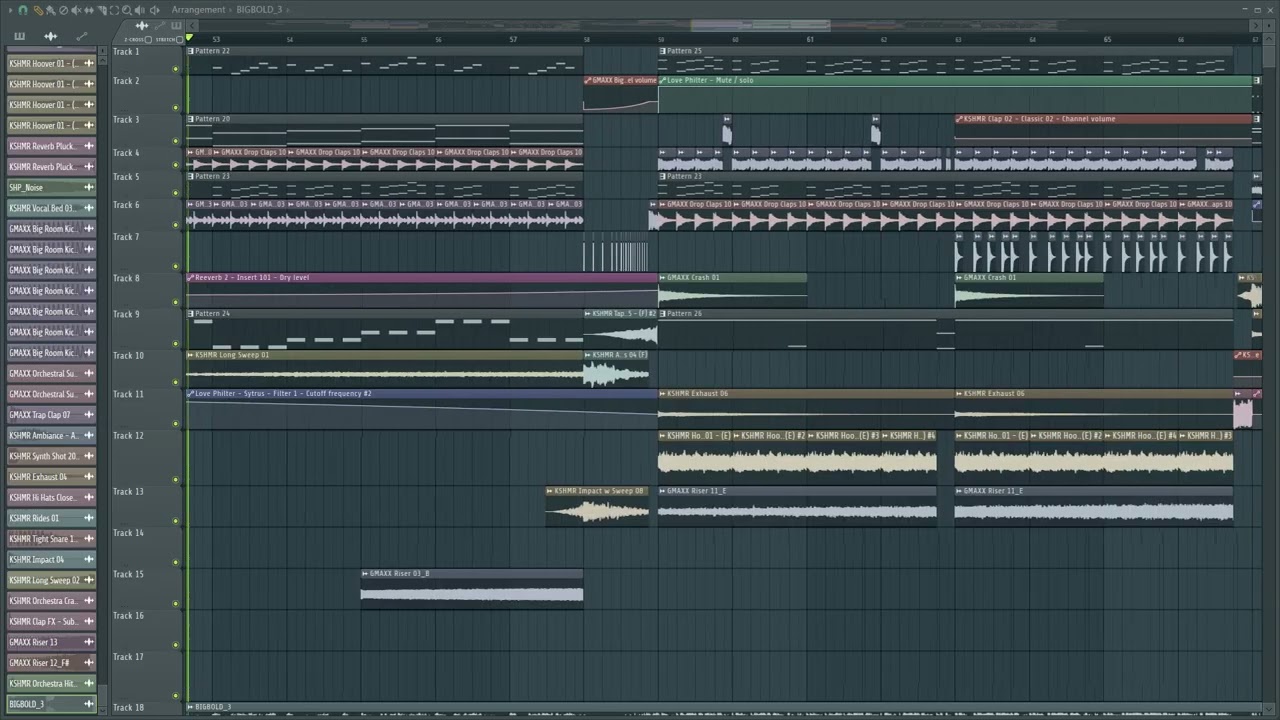The width and height of the screenshot is (1280, 720).
Task: Toggle the magnet snap-to-grid icon
Action: coord(23,10)
